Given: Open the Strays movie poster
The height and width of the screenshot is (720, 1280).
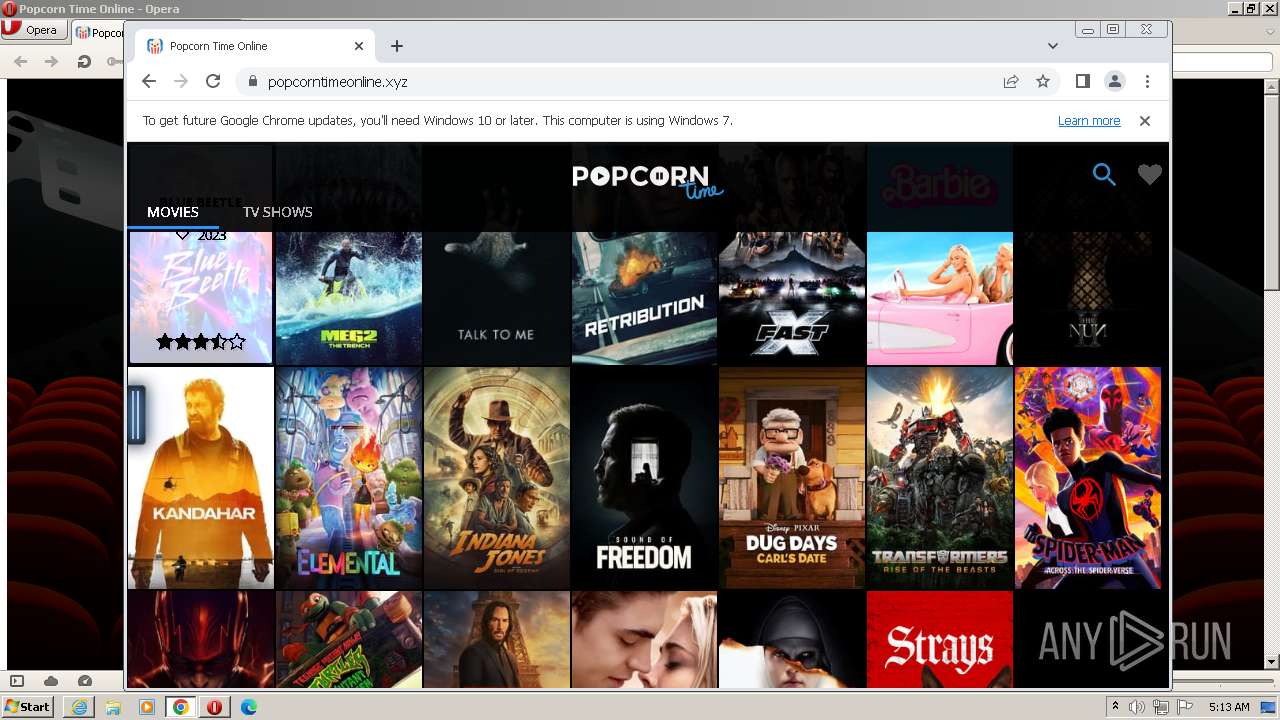Looking at the screenshot, I should coord(940,639).
